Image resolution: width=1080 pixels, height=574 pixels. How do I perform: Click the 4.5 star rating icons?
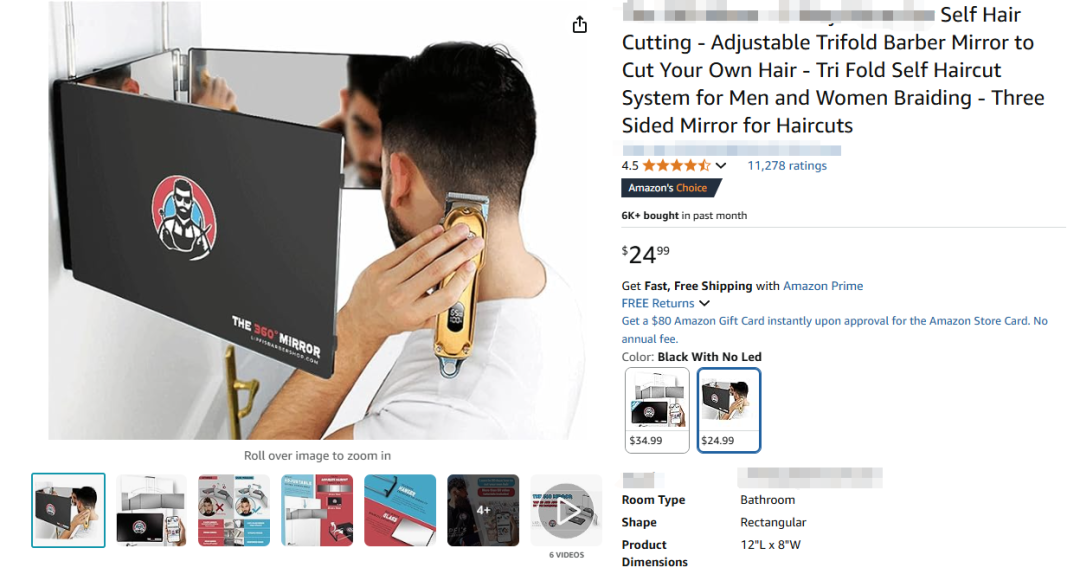point(676,165)
